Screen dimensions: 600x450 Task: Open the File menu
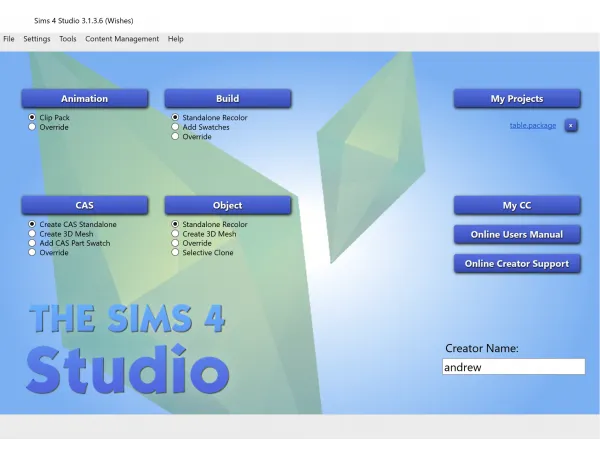[9, 39]
